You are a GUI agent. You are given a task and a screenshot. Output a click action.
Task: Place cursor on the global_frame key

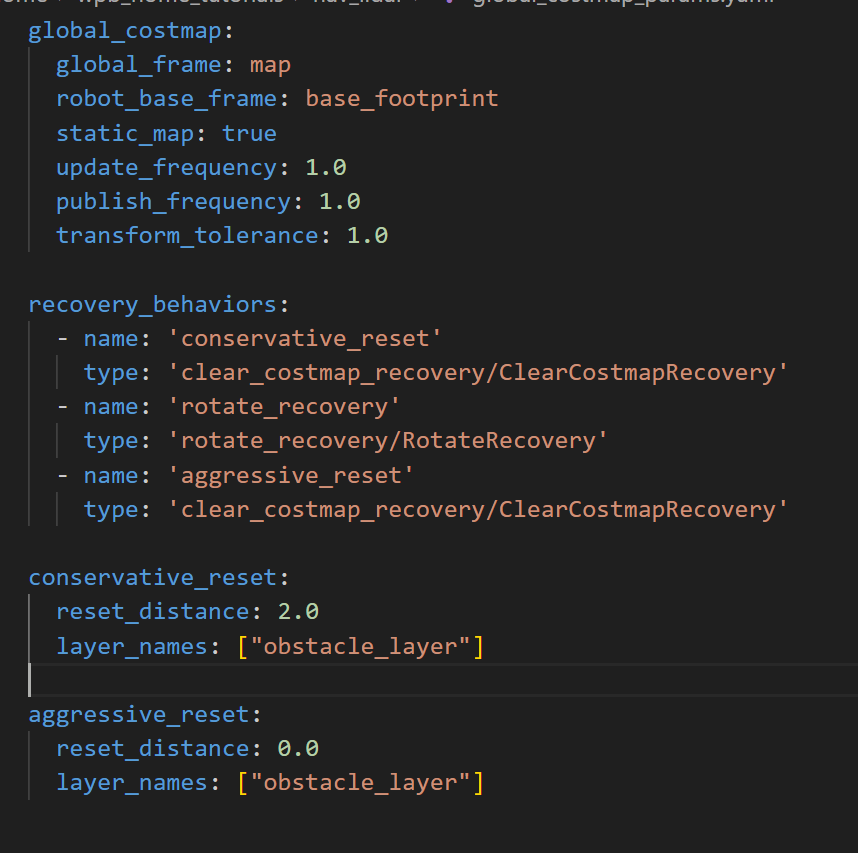tap(138, 65)
